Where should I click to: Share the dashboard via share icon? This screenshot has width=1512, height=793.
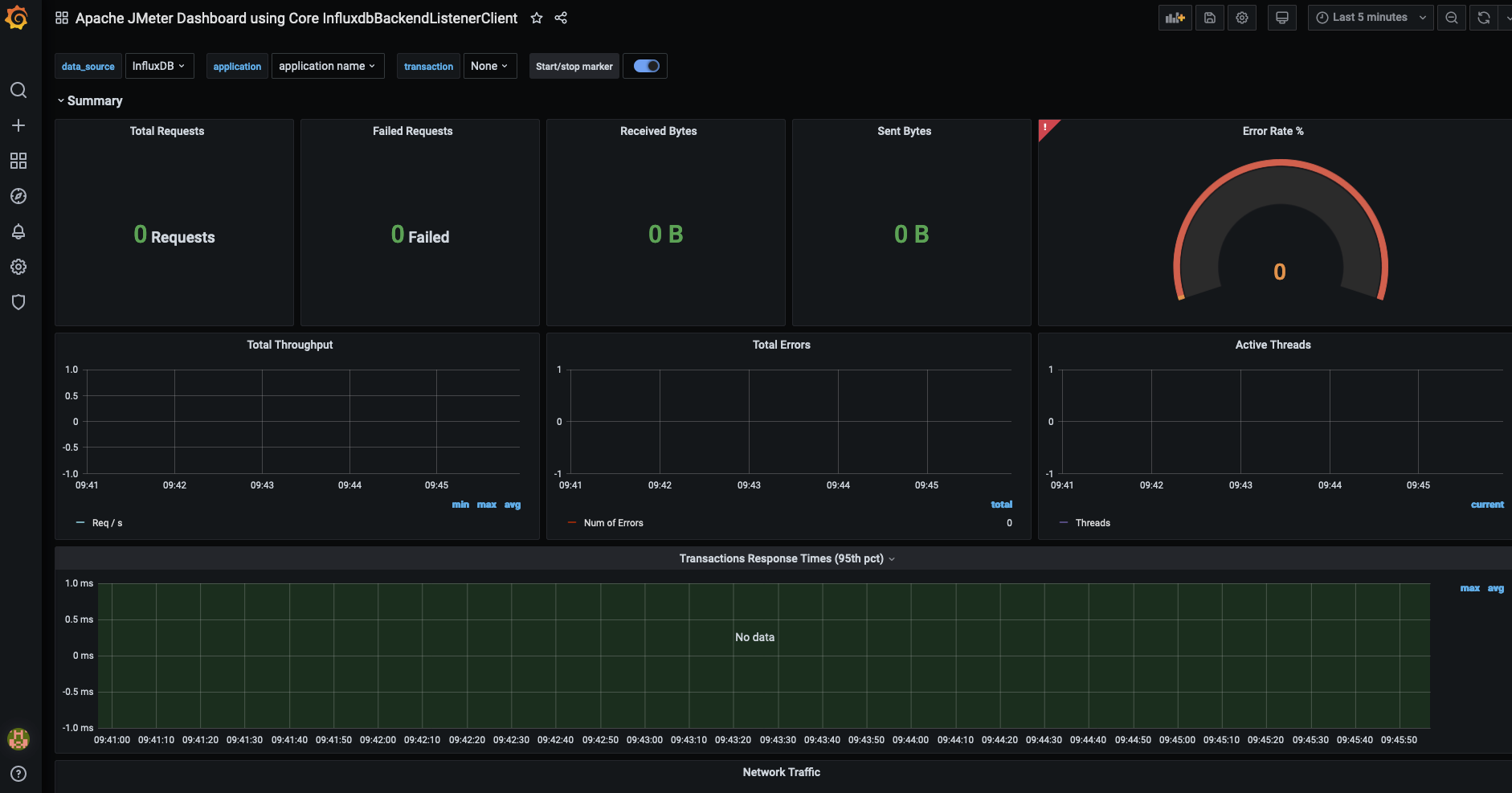point(561,18)
